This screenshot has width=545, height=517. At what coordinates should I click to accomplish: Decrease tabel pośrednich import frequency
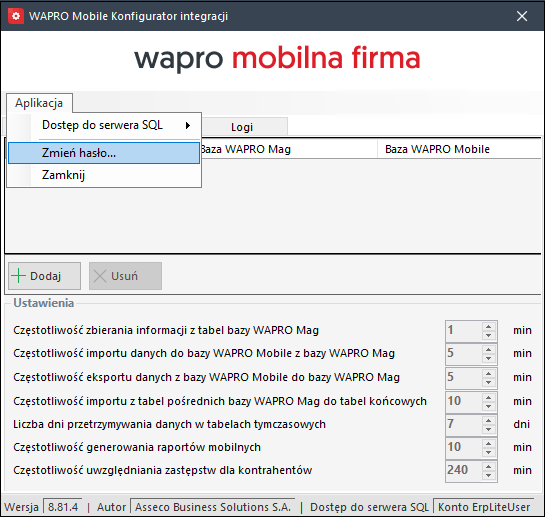point(489,406)
